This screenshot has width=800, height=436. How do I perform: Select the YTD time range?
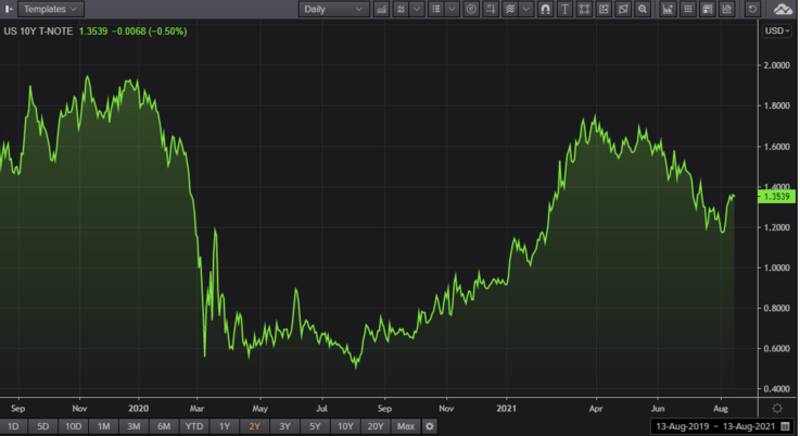(x=193, y=427)
